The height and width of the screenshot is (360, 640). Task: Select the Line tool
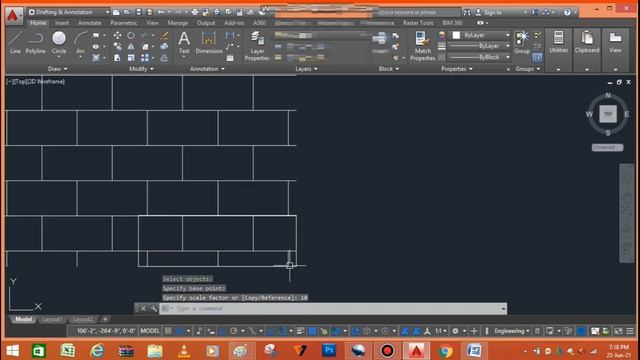pyautogui.click(x=15, y=42)
